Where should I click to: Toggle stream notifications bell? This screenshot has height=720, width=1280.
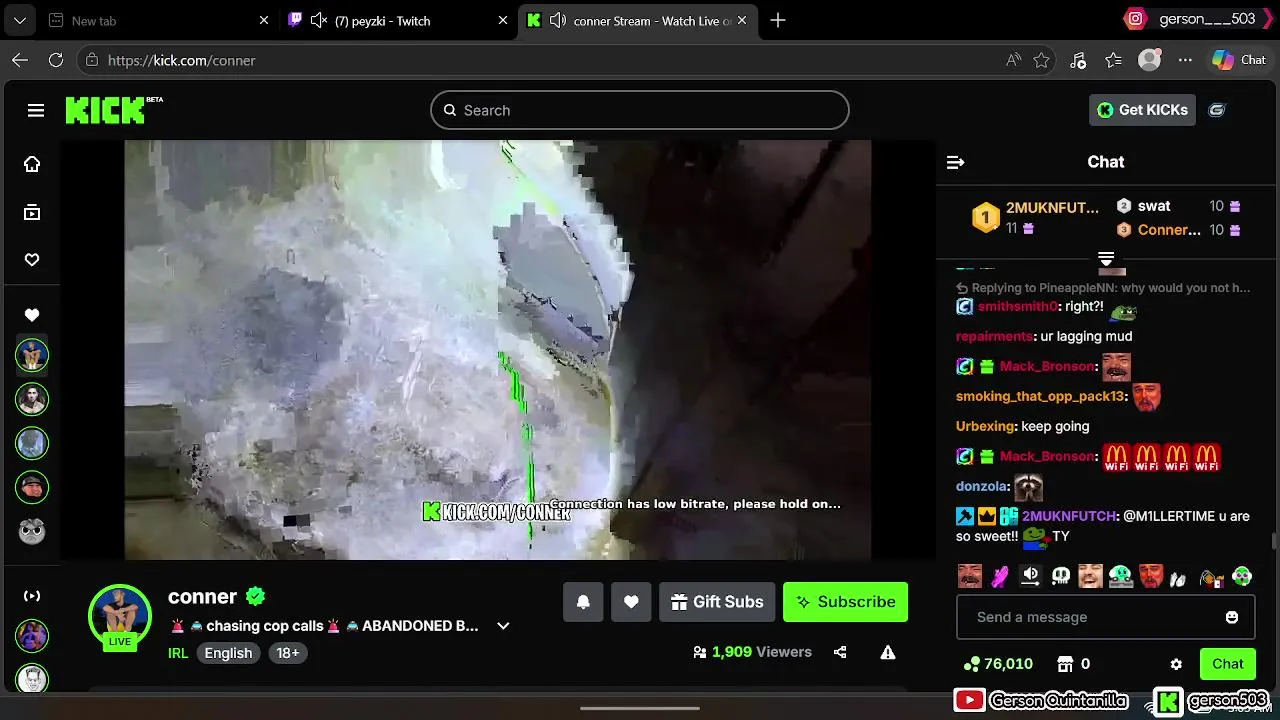click(583, 602)
